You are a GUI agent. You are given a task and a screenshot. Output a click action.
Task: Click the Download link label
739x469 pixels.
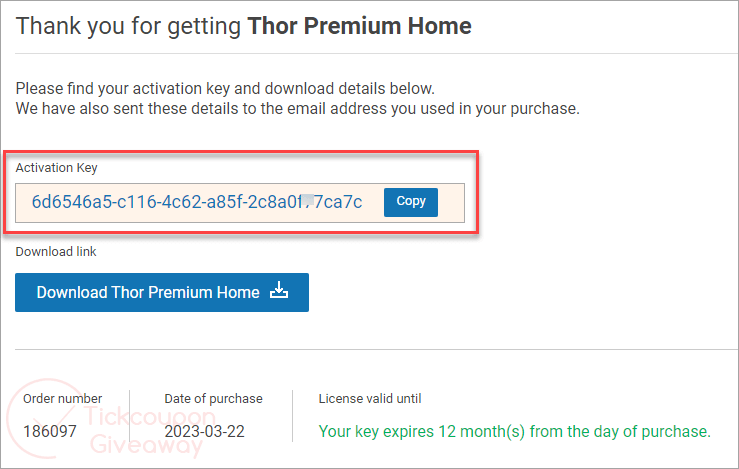[x=56, y=252]
